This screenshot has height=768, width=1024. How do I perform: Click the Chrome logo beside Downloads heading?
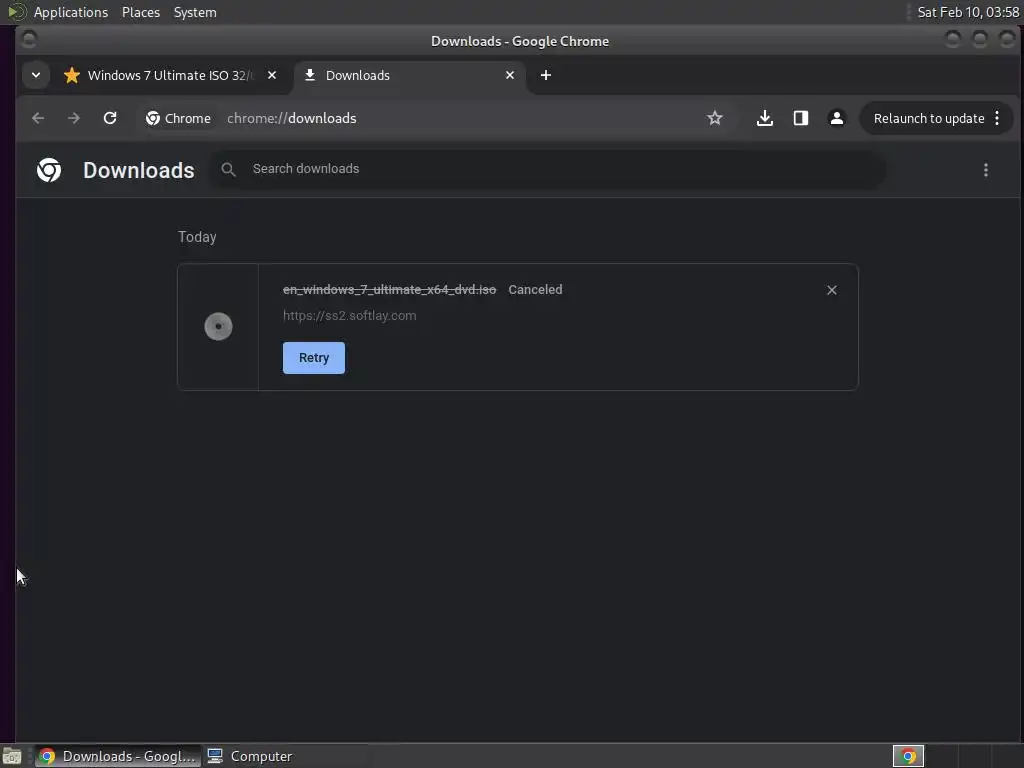pyautogui.click(x=49, y=170)
